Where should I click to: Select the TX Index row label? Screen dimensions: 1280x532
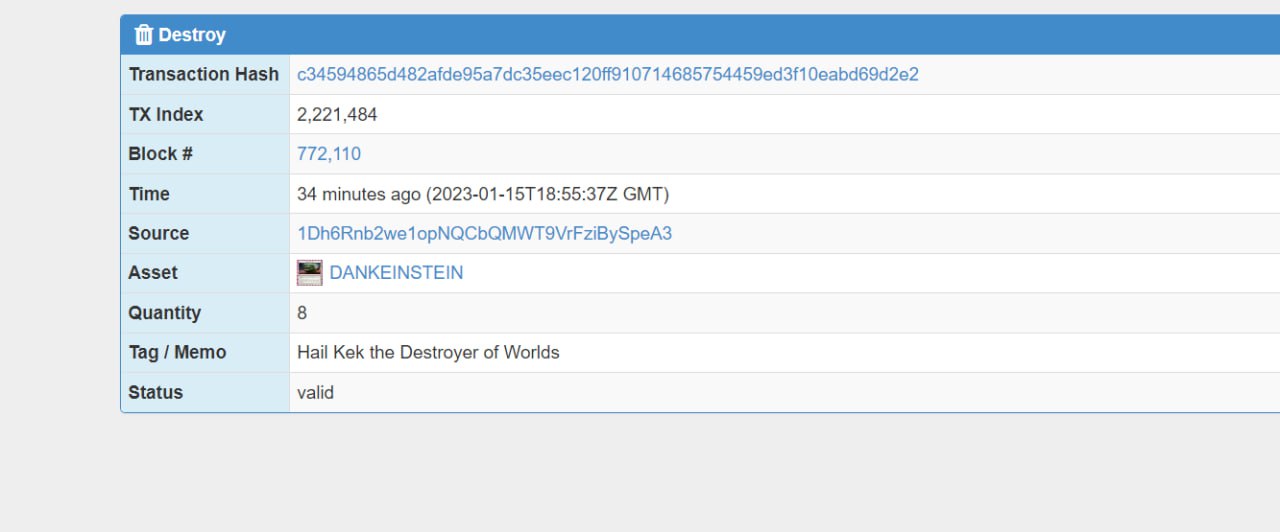point(166,115)
